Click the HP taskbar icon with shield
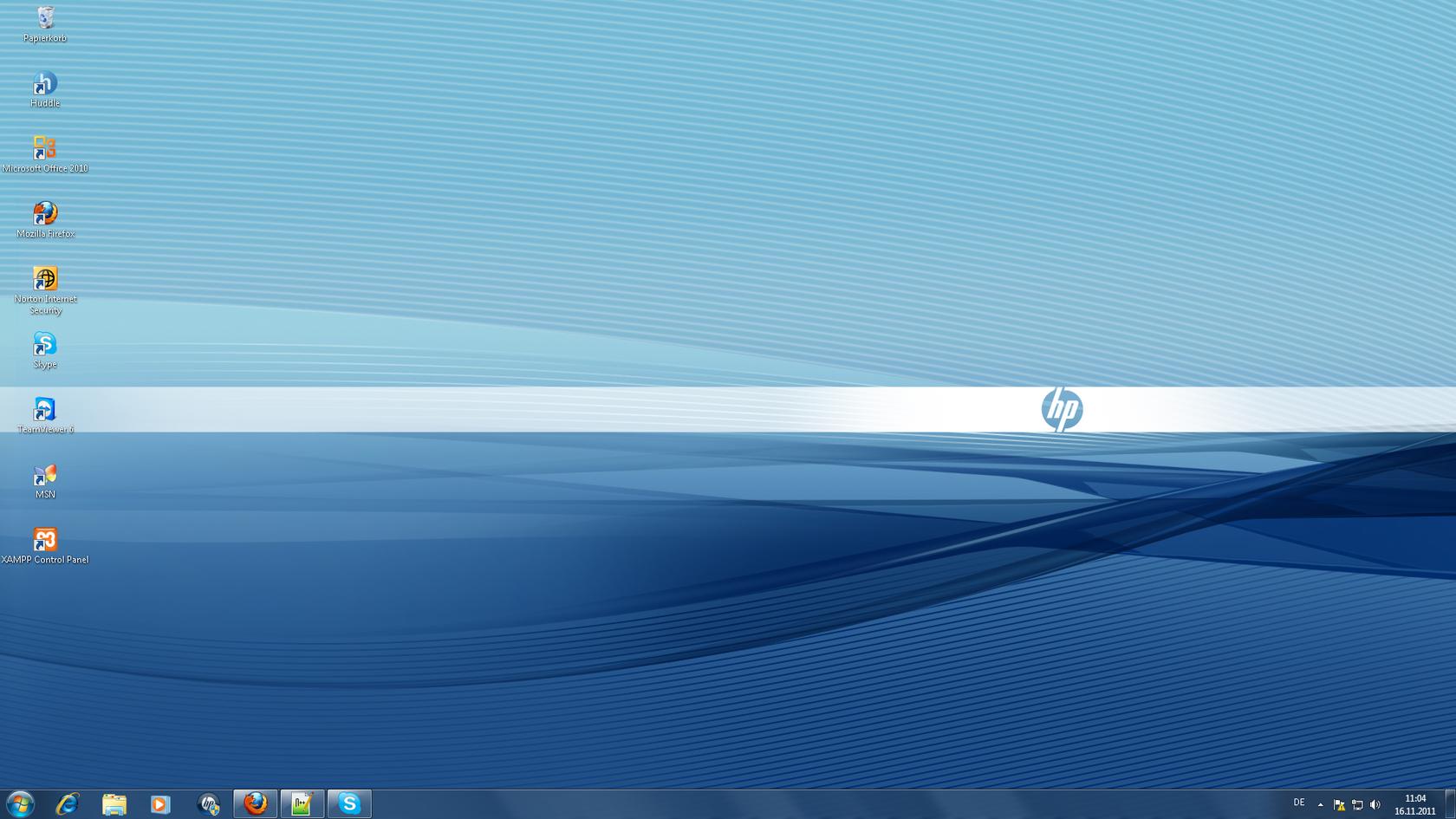This screenshot has height=819, width=1456. [x=208, y=804]
